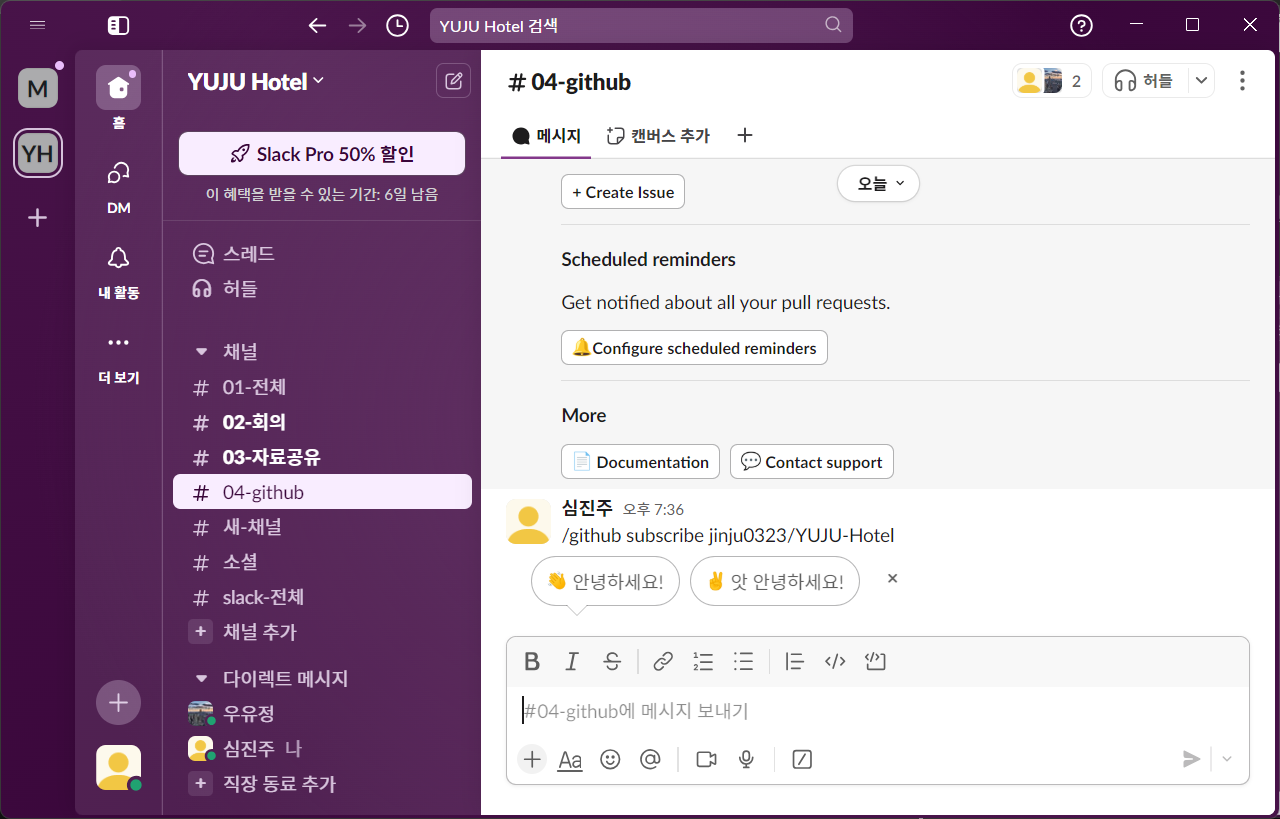Open history clock icon
The height and width of the screenshot is (819, 1280).
coord(397,26)
